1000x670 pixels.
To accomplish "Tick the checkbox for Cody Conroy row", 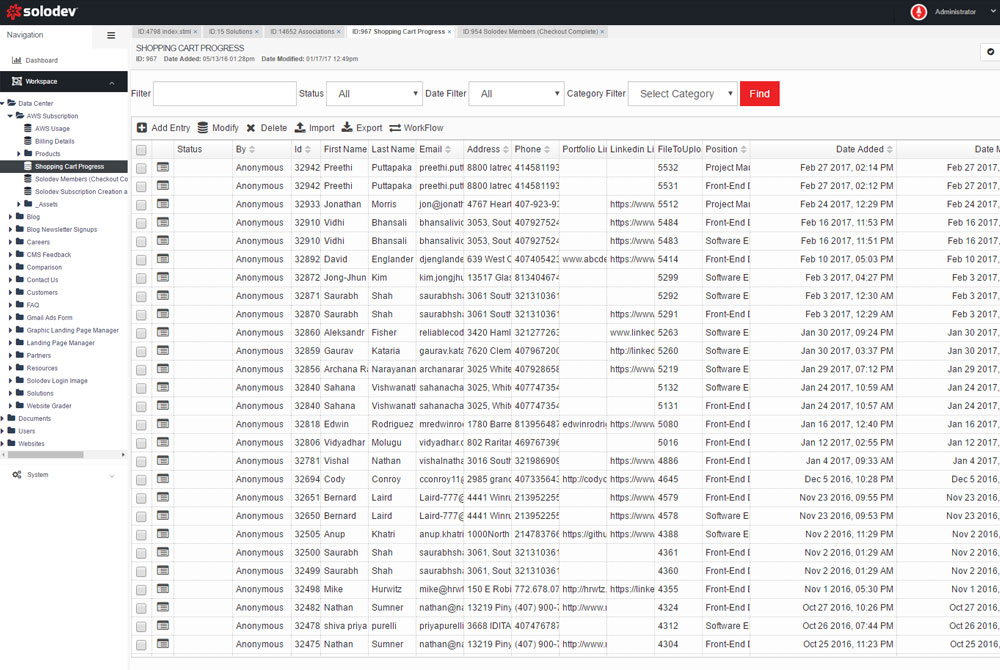I will pos(141,479).
